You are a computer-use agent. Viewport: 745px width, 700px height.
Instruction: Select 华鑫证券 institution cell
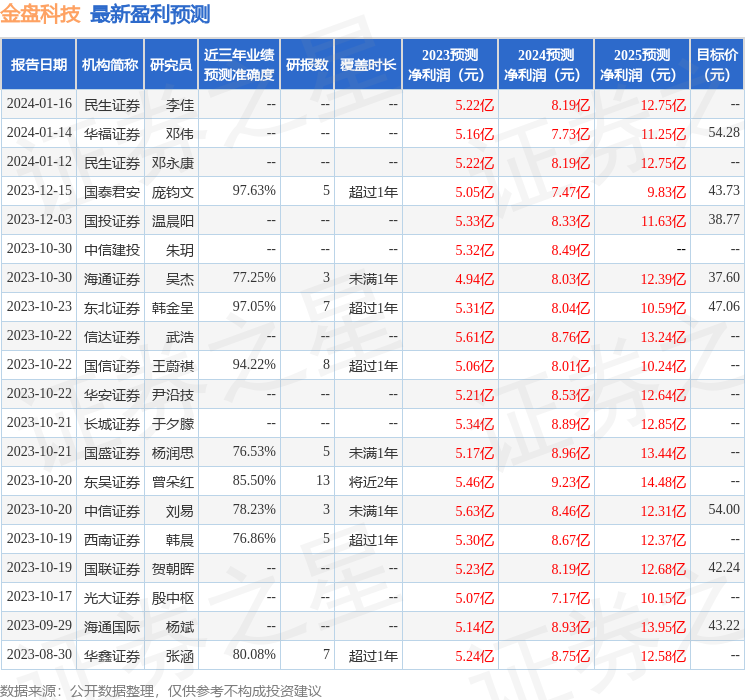tap(112, 656)
